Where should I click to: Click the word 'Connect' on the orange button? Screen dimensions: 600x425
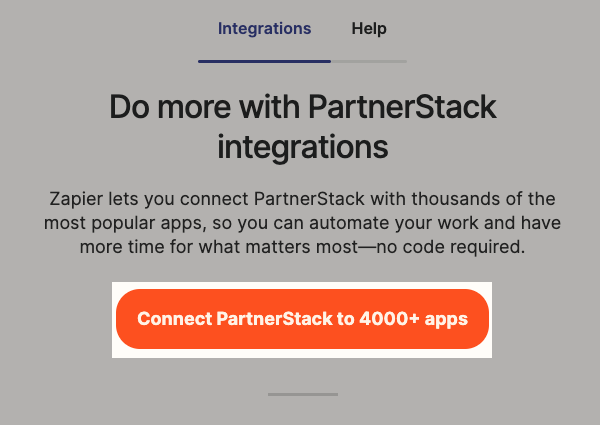coord(174,320)
